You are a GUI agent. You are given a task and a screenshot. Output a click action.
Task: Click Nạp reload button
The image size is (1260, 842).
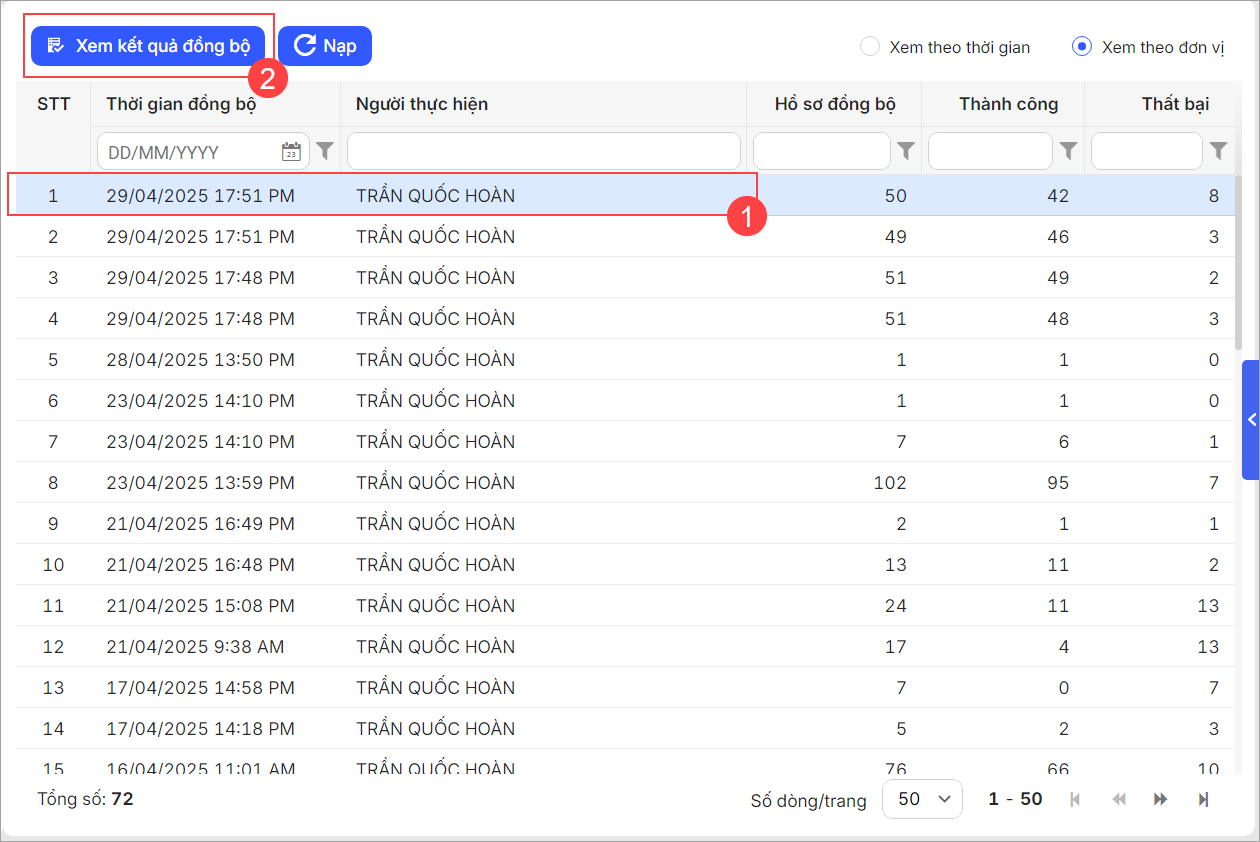pos(325,46)
